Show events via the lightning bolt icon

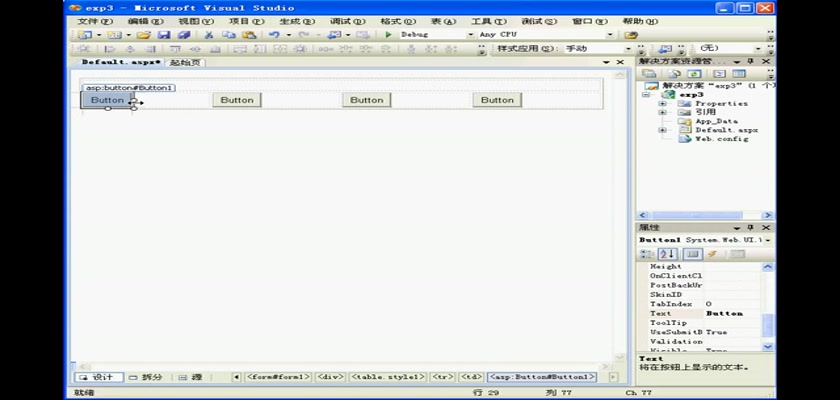tap(712, 254)
